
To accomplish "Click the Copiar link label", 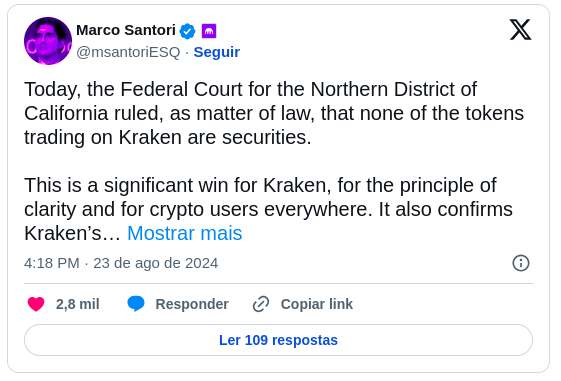I will click(x=317, y=304).
